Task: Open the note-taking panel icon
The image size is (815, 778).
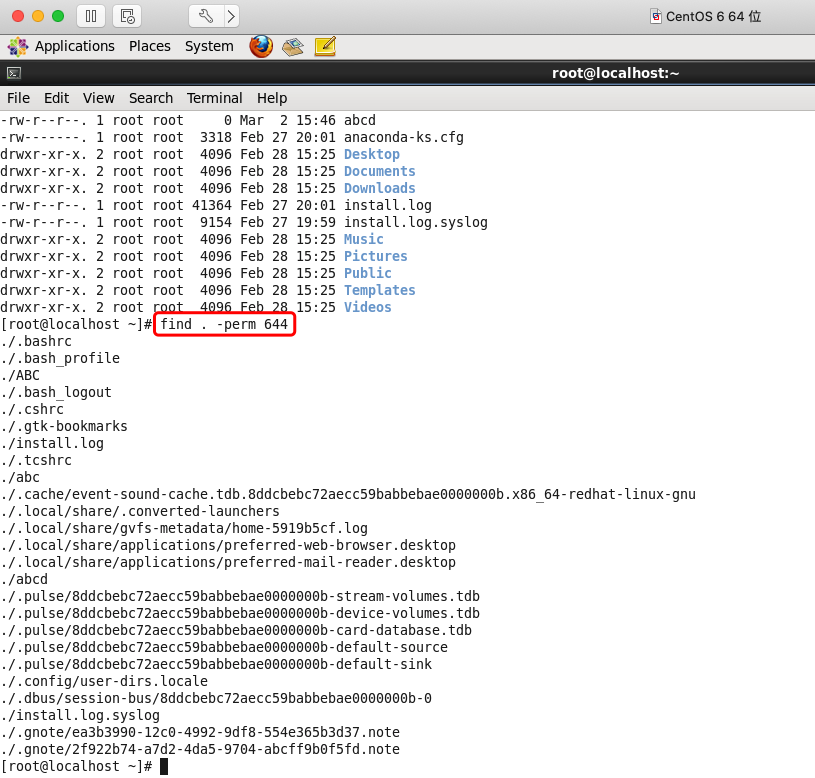Action: [x=325, y=47]
